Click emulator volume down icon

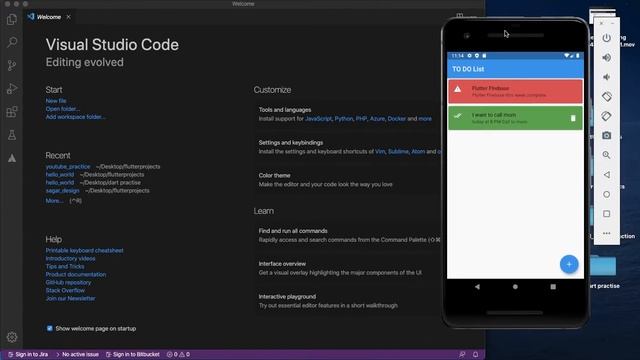607,77
